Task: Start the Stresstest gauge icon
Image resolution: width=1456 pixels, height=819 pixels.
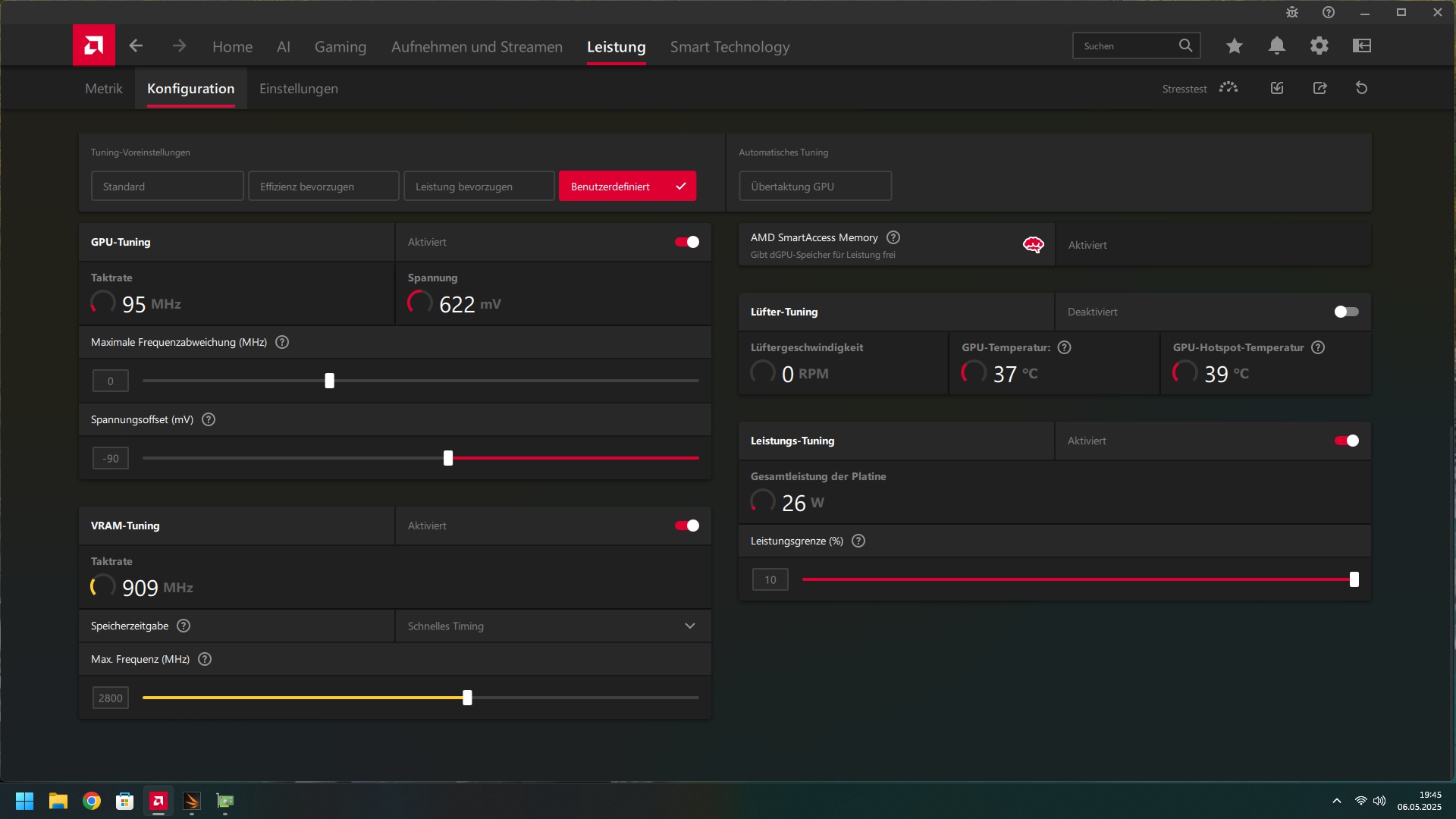Action: pyautogui.click(x=1228, y=88)
